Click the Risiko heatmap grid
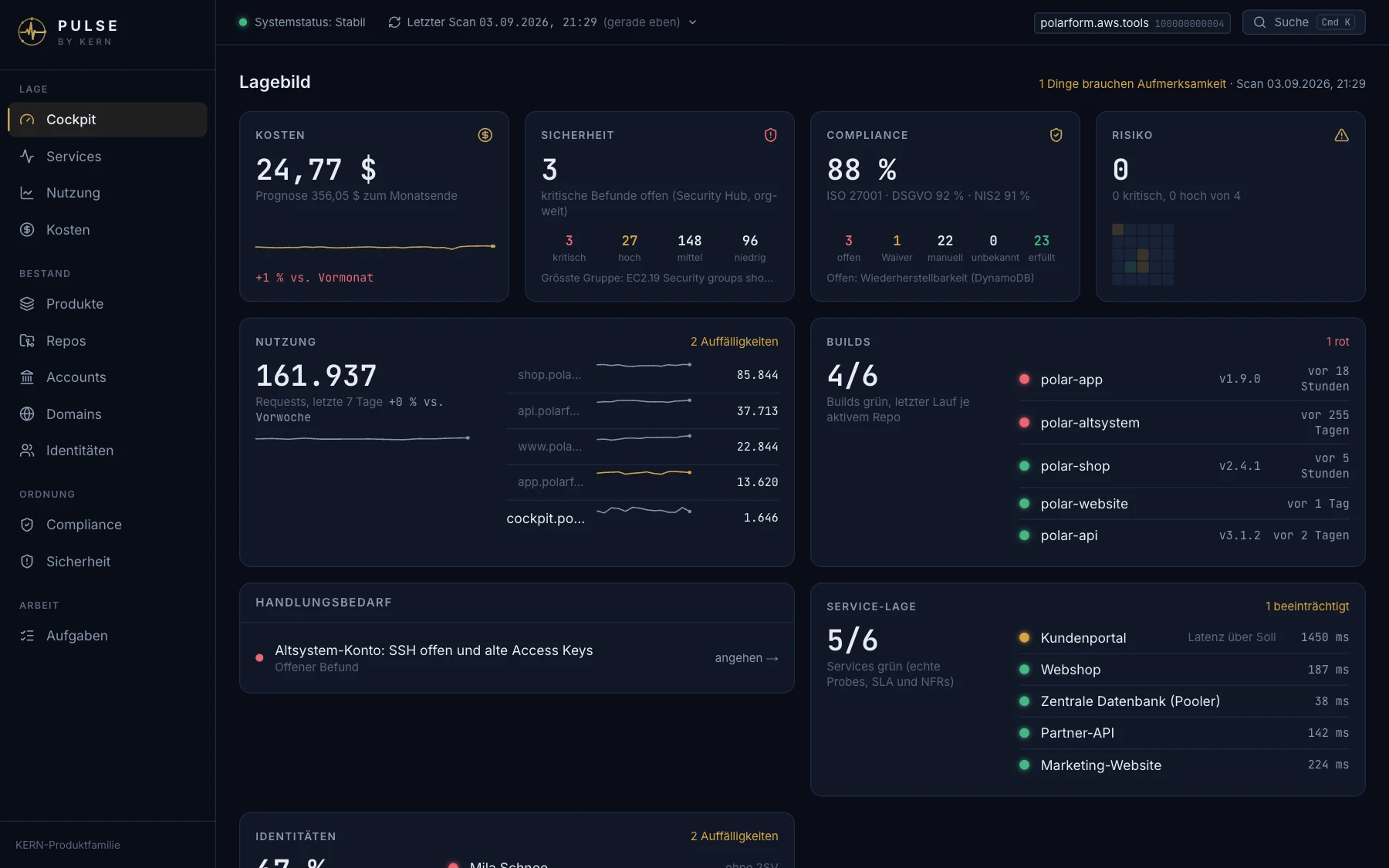Screen dimensions: 1389x868 (1143, 255)
